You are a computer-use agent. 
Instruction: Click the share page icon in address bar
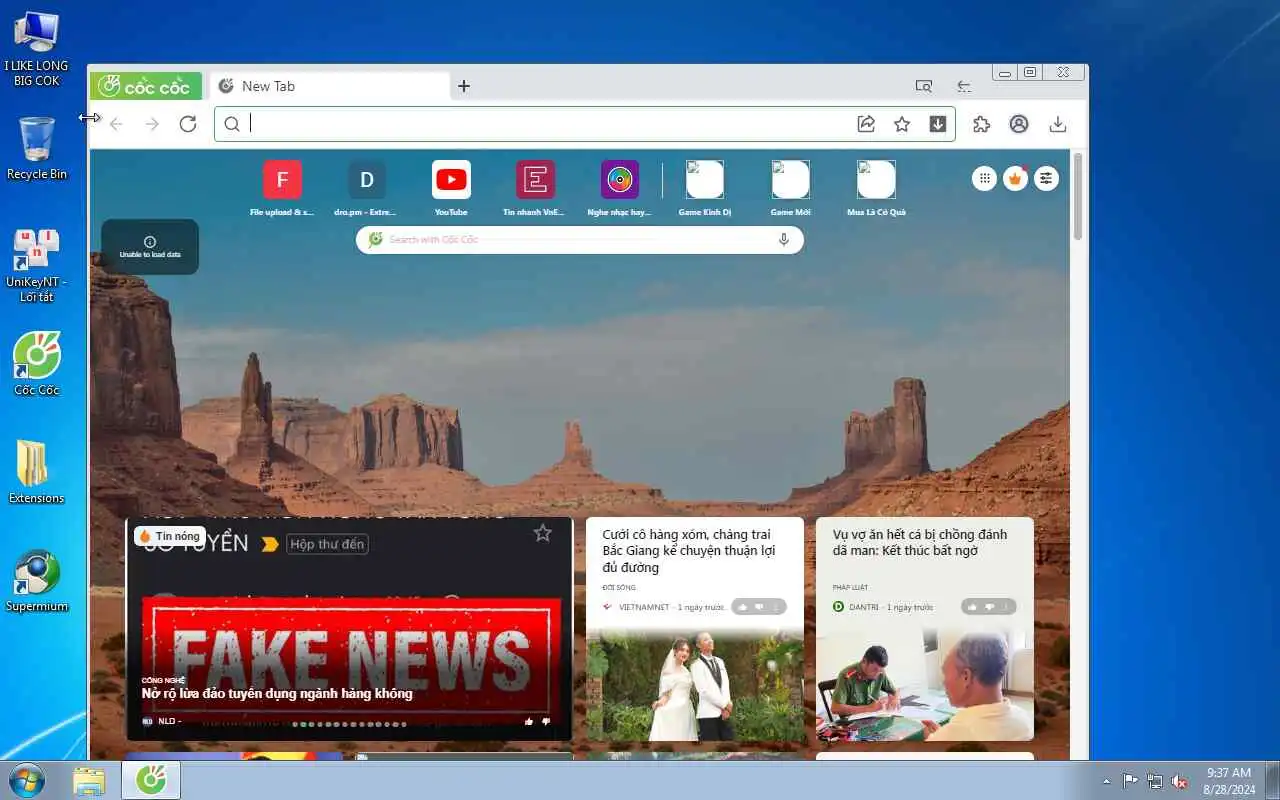866,124
